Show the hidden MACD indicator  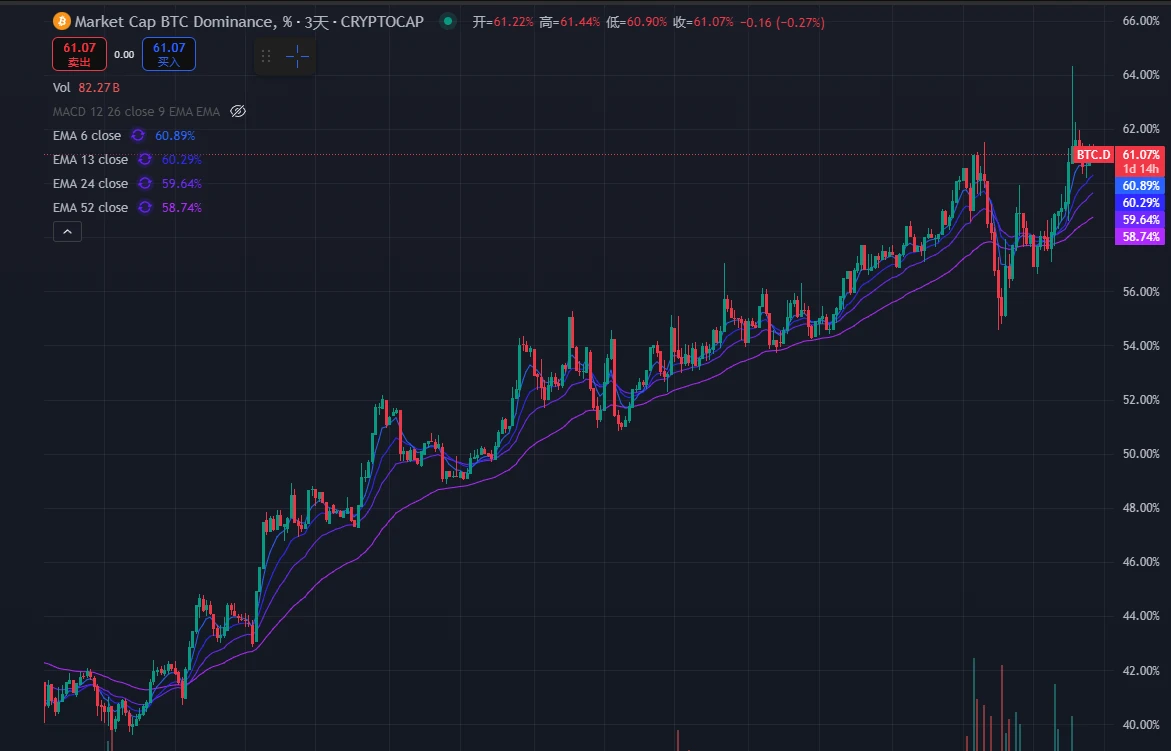pyautogui.click(x=238, y=112)
